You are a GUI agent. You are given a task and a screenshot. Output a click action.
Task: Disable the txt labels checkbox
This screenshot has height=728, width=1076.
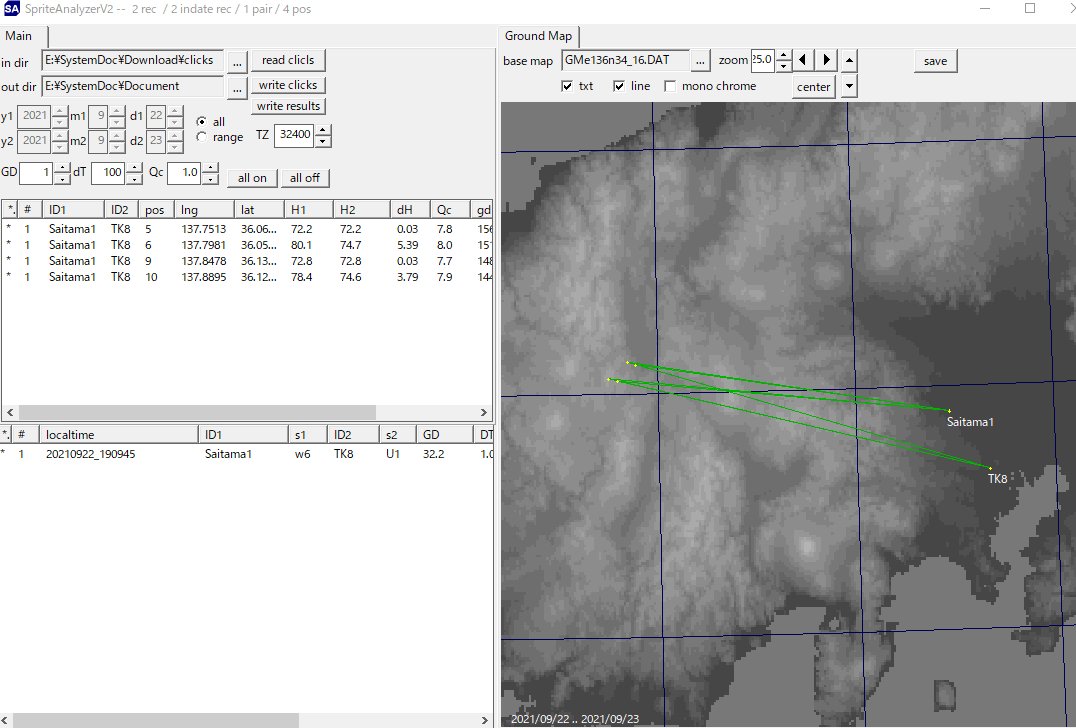click(x=568, y=86)
